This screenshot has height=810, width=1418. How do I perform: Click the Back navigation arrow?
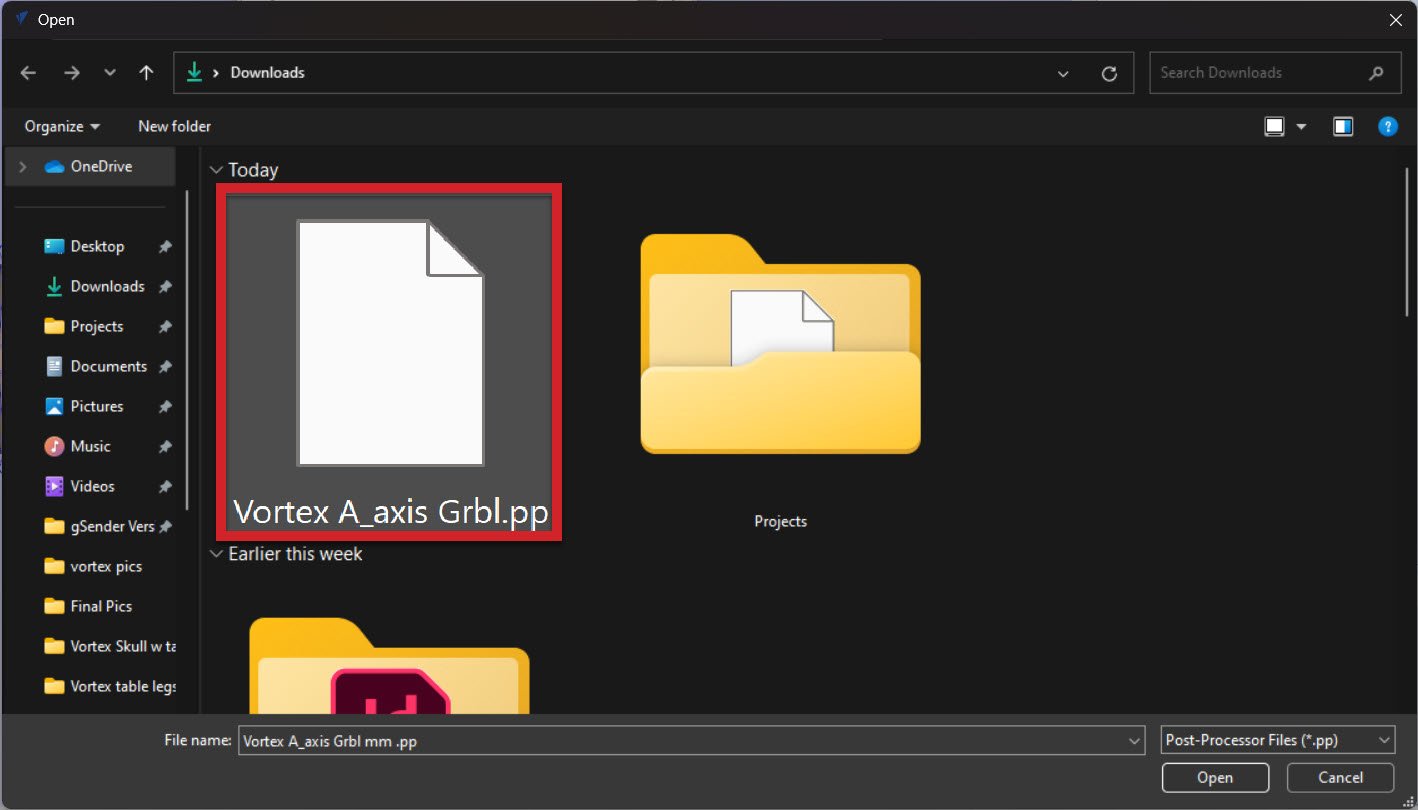[x=28, y=73]
